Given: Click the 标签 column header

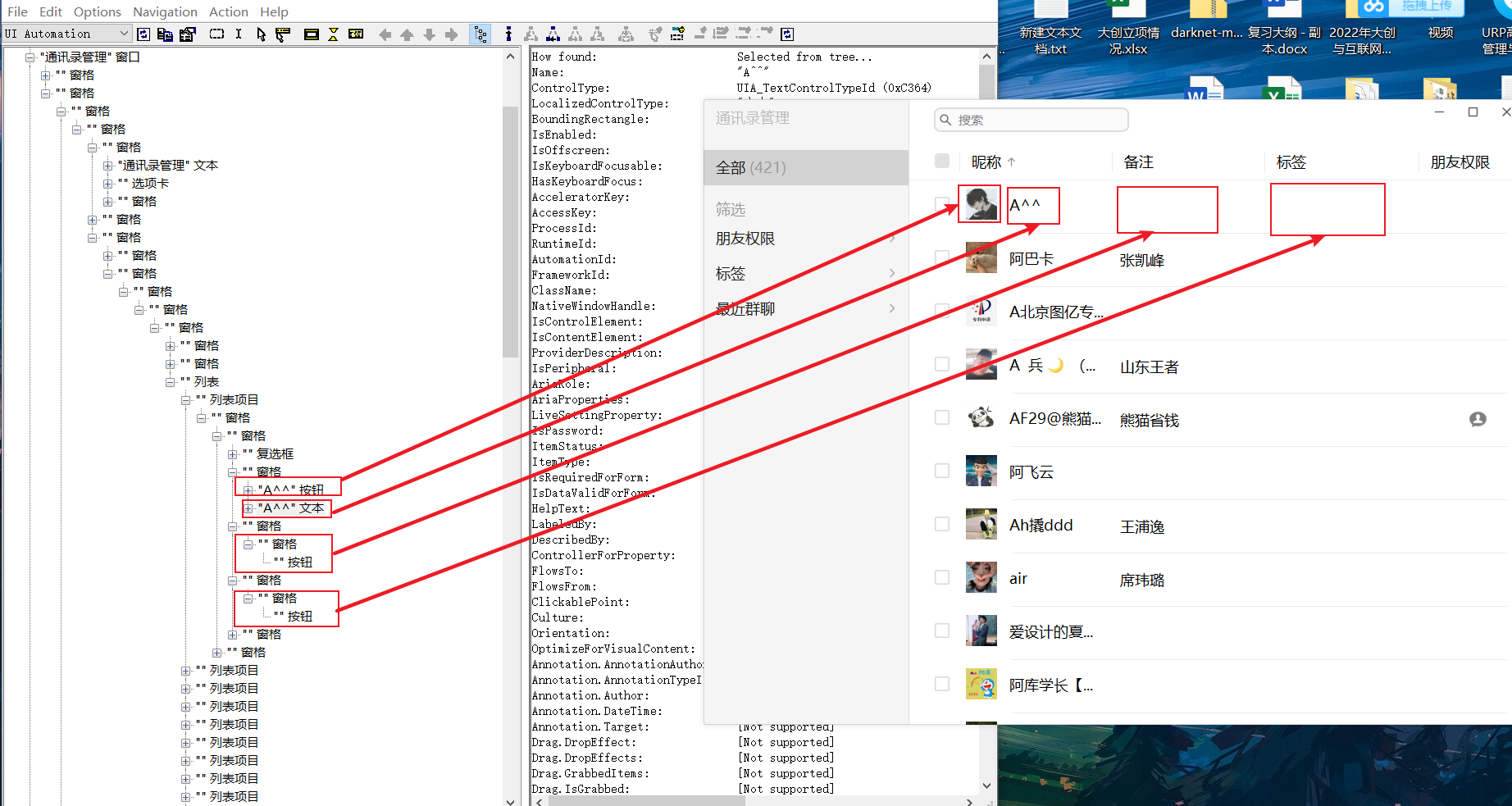Looking at the screenshot, I should click(1291, 162).
